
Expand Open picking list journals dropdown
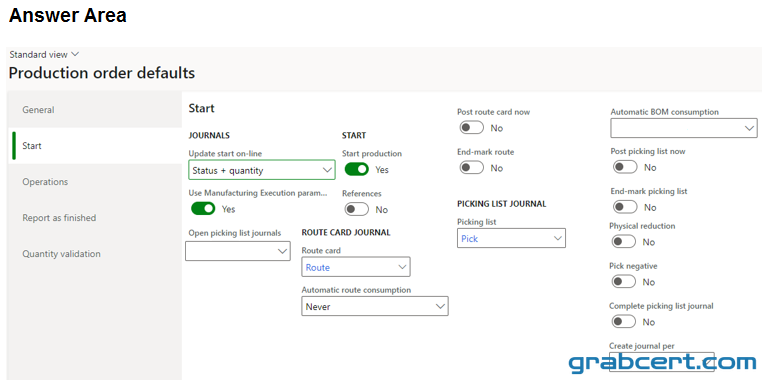pos(238,251)
